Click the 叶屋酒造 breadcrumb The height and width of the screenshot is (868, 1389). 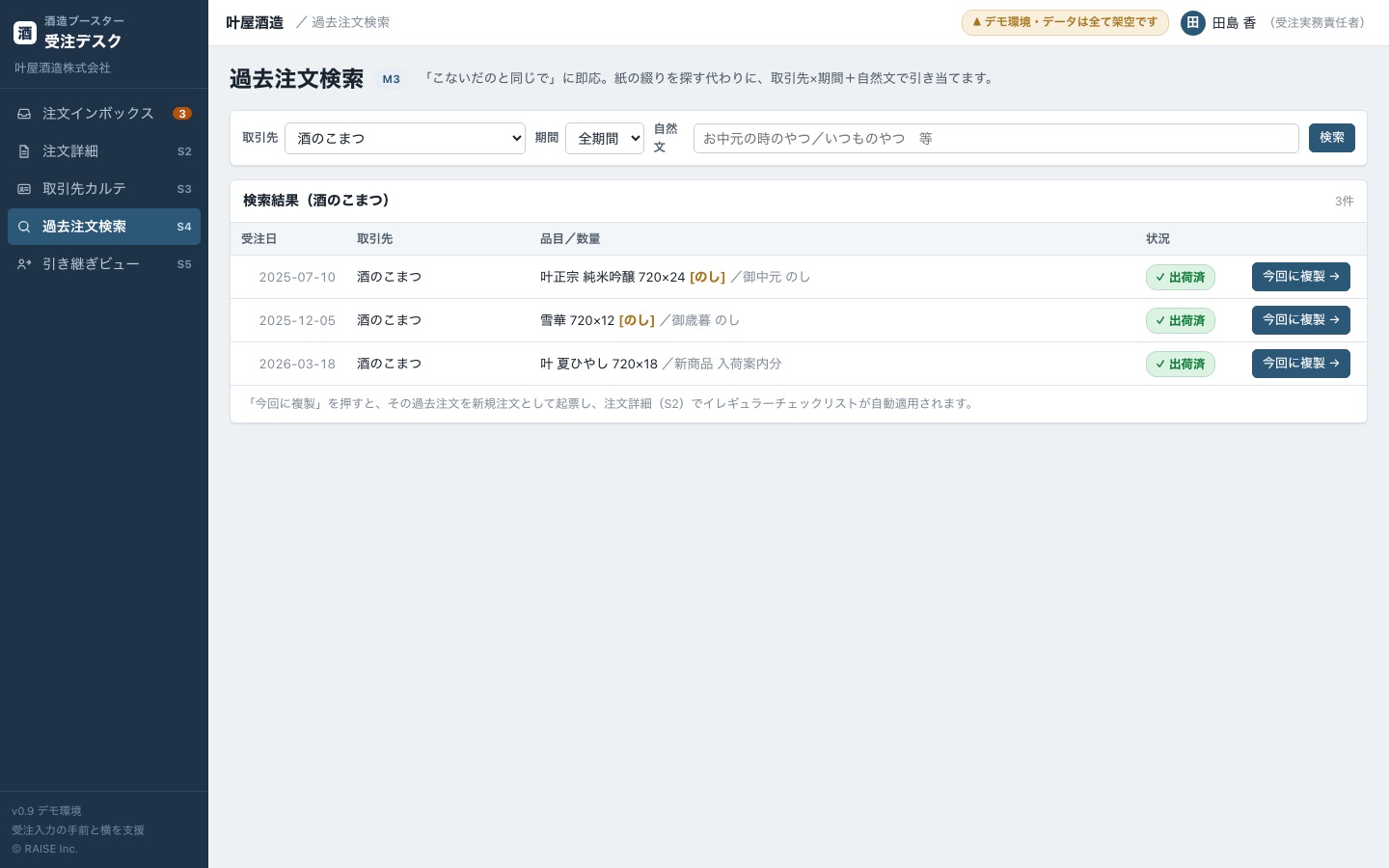click(x=255, y=22)
